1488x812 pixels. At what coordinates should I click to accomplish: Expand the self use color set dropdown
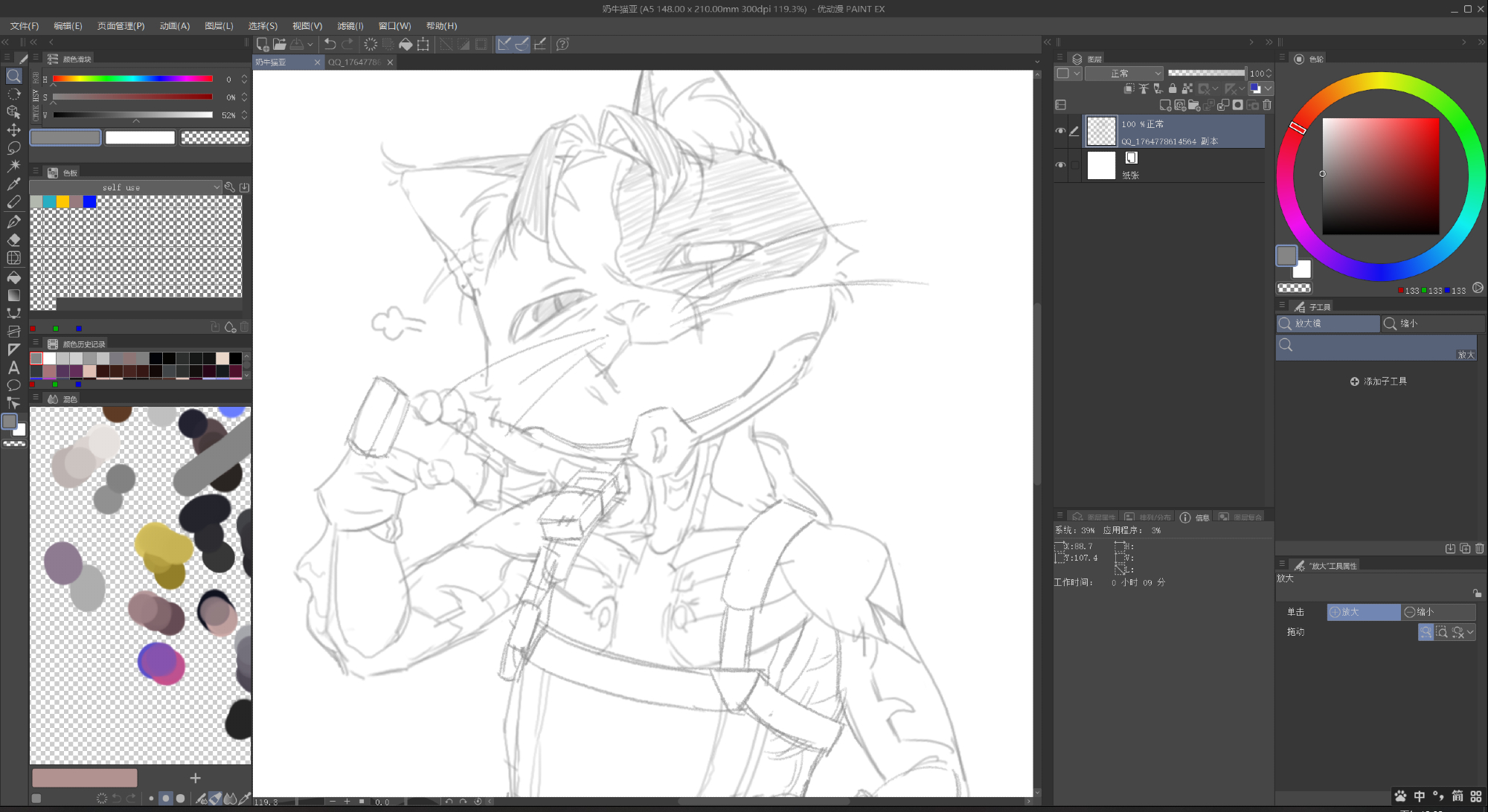point(217,187)
